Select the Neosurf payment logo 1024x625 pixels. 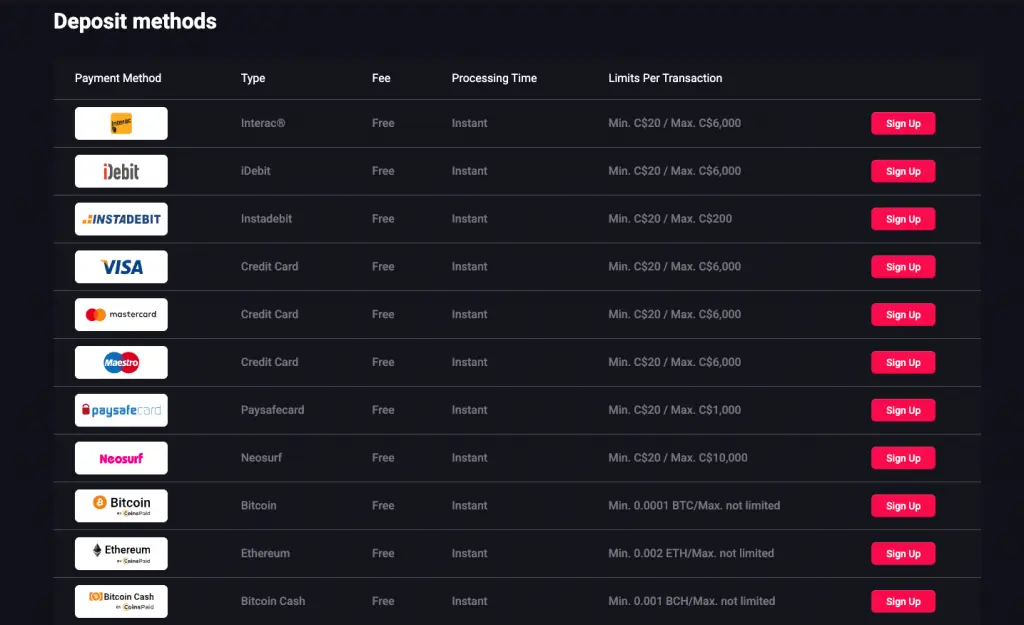pos(120,457)
